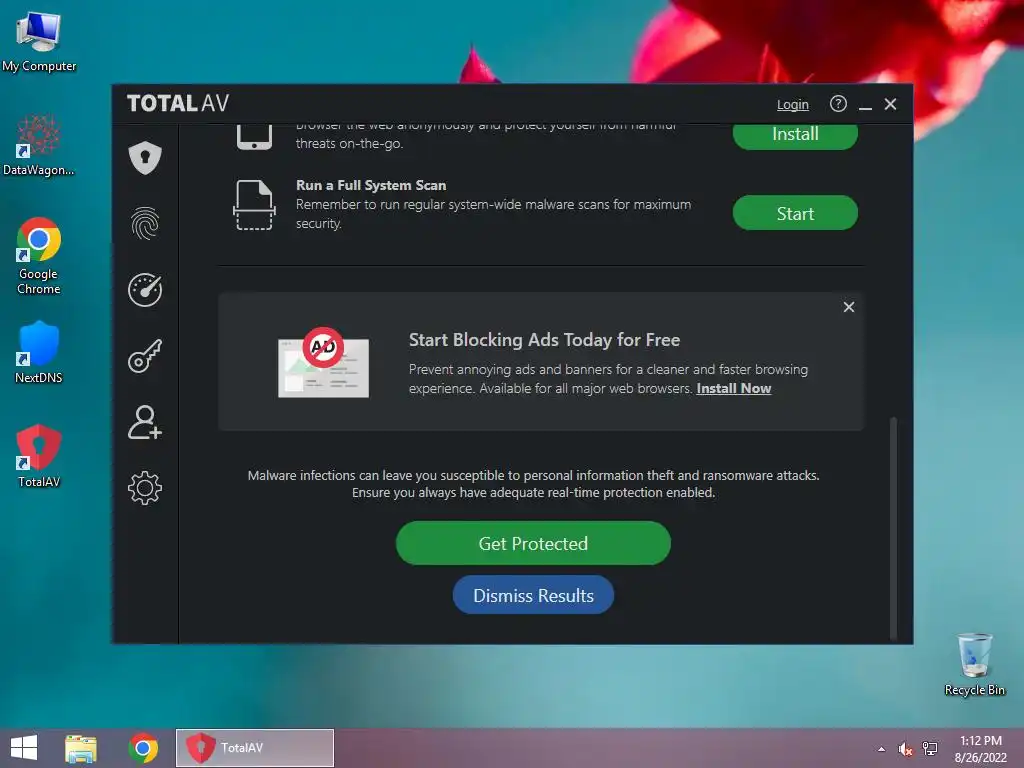This screenshot has height=768, width=1024.
Task: Open Chrome from the taskbar
Action: click(143, 748)
